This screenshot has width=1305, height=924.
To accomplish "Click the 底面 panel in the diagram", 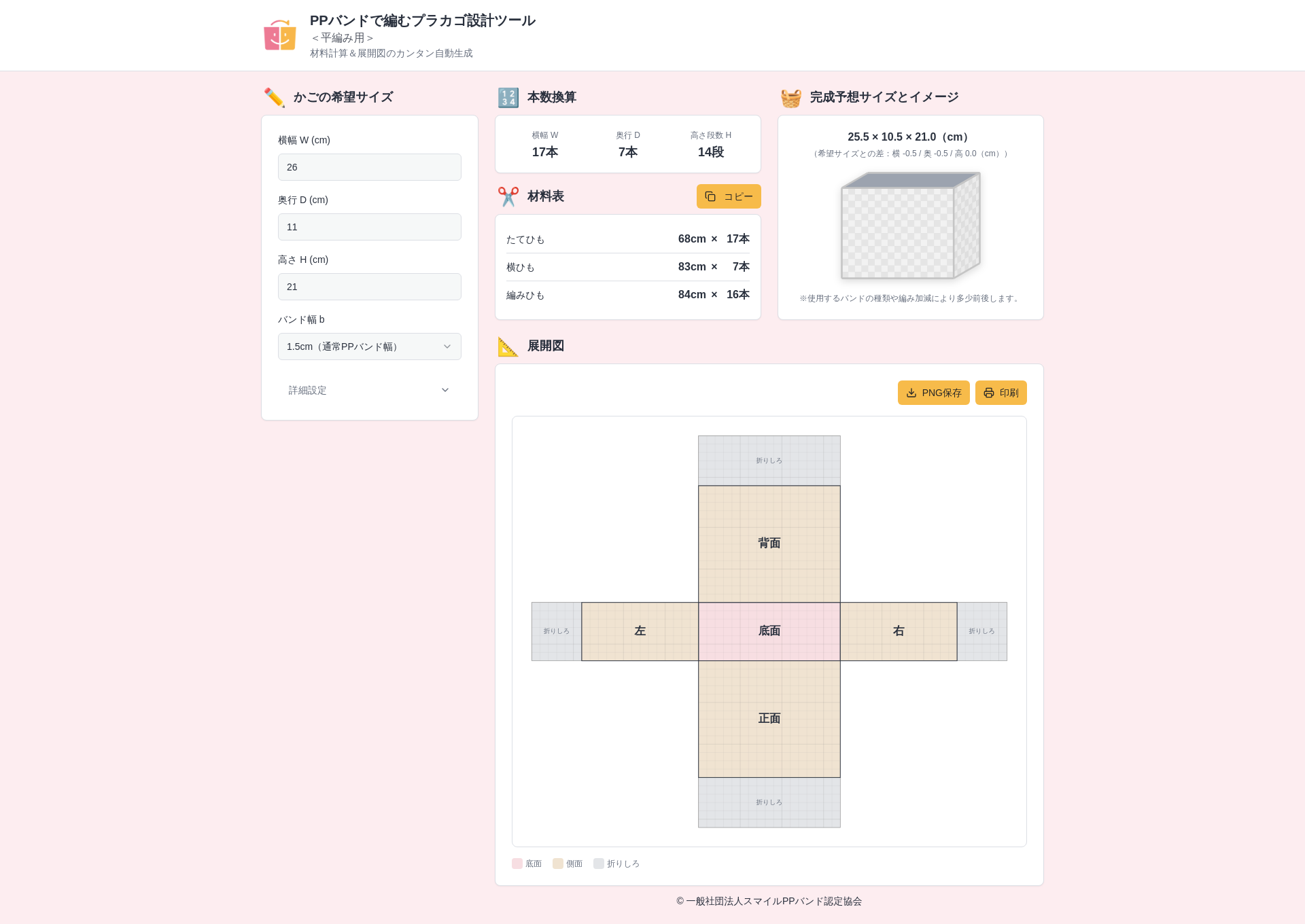I will click(769, 631).
